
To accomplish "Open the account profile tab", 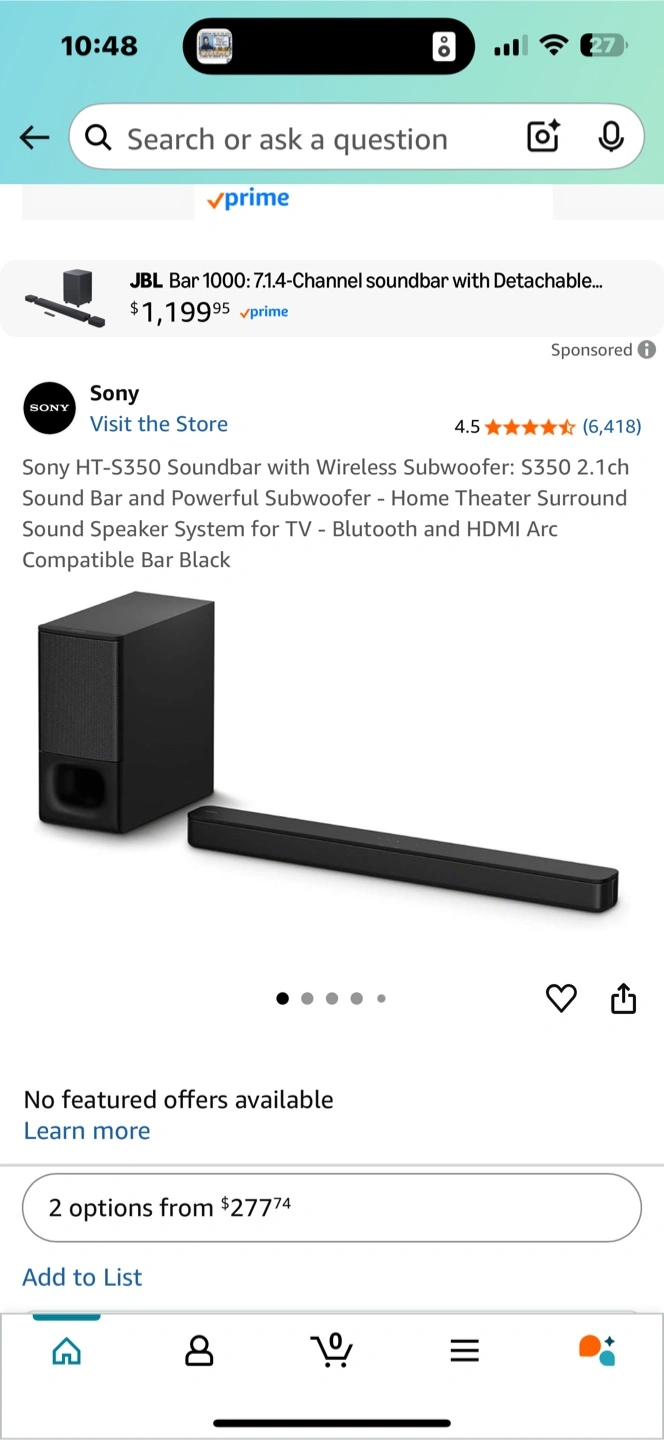I will [x=199, y=1351].
